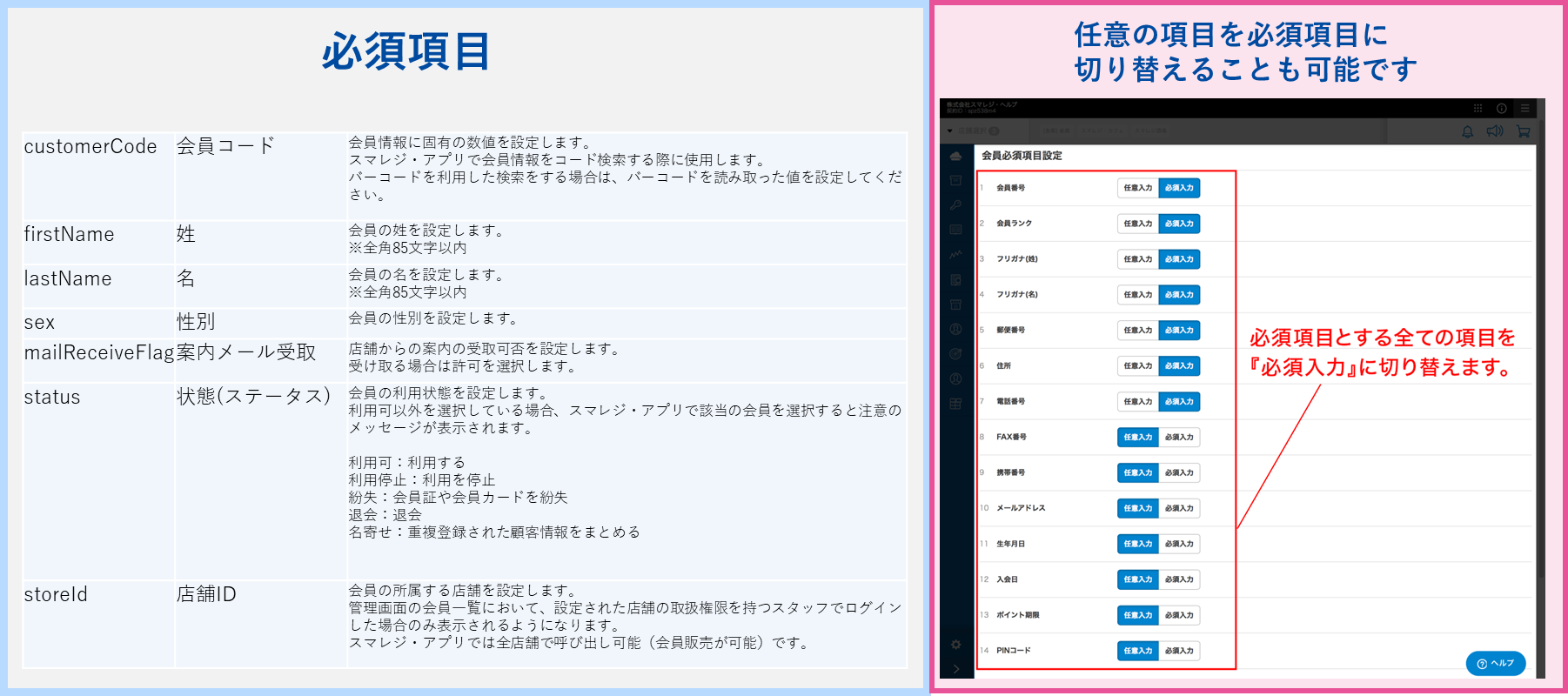Click the 会員の性別を設定します description

pos(433,318)
